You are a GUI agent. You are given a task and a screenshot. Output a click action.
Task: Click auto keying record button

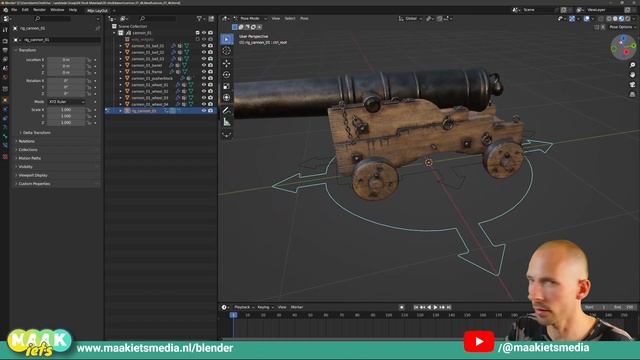coord(402,307)
